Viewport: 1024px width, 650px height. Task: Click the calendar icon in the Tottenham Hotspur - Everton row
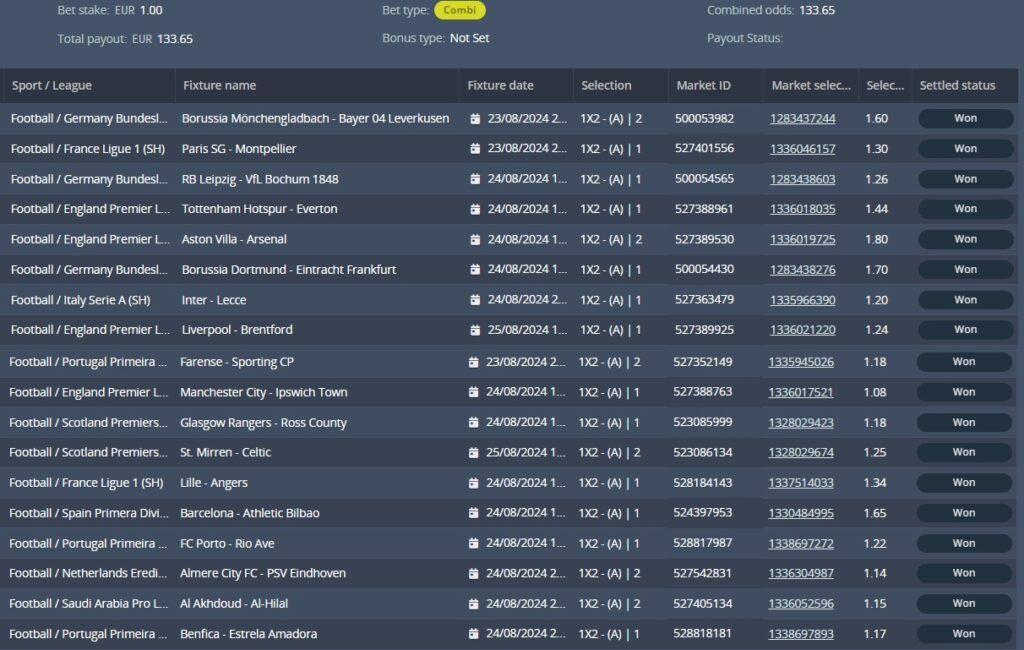(475, 209)
